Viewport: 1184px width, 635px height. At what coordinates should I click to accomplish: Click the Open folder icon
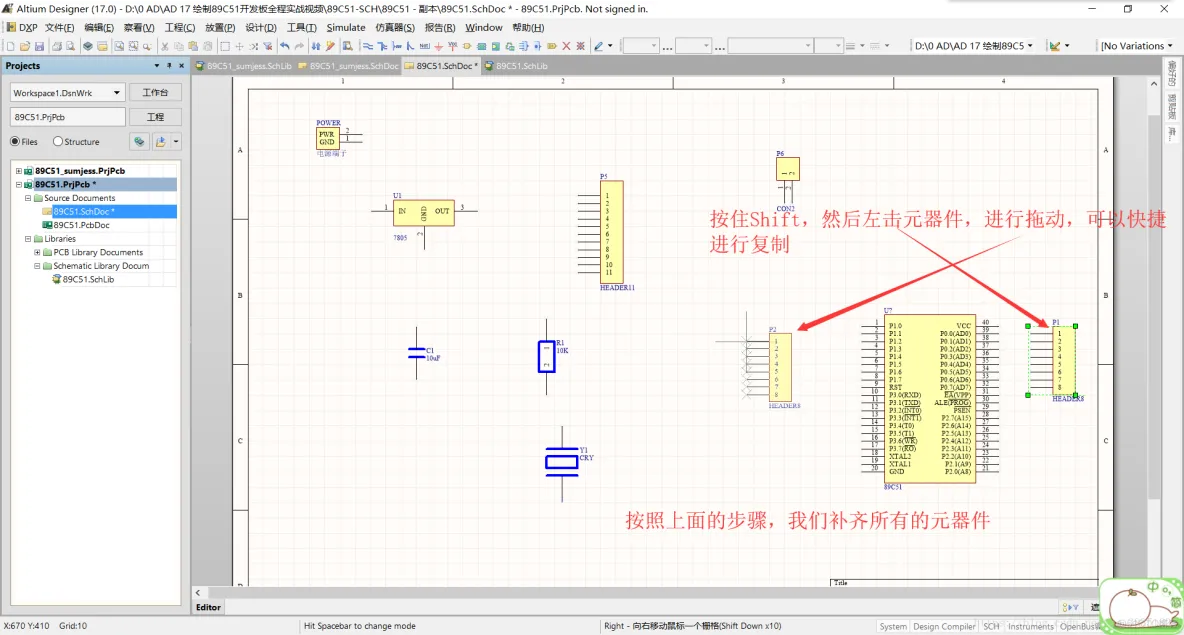25,46
